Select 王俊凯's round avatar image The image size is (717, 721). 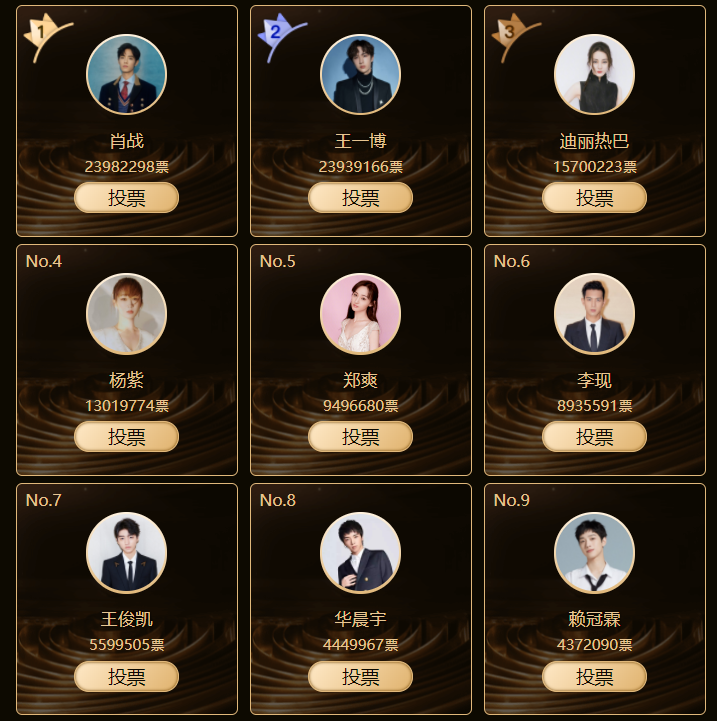pos(126,553)
